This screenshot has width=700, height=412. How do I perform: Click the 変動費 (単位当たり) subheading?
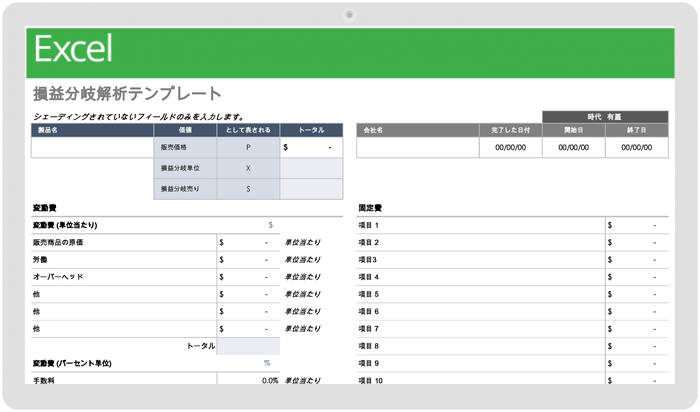click(x=65, y=225)
